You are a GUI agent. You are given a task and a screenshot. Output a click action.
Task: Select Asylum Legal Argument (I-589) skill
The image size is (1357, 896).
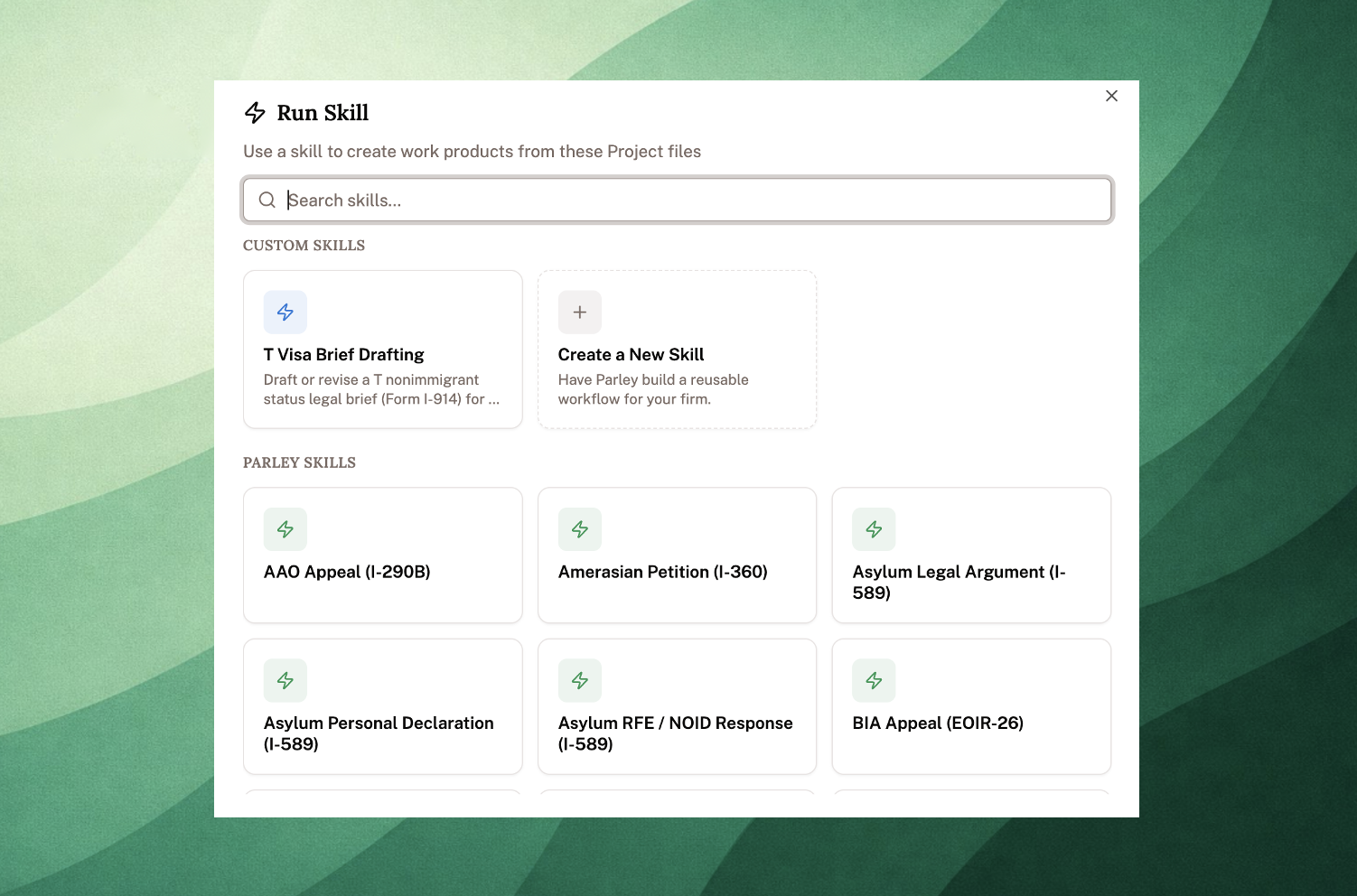point(971,555)
